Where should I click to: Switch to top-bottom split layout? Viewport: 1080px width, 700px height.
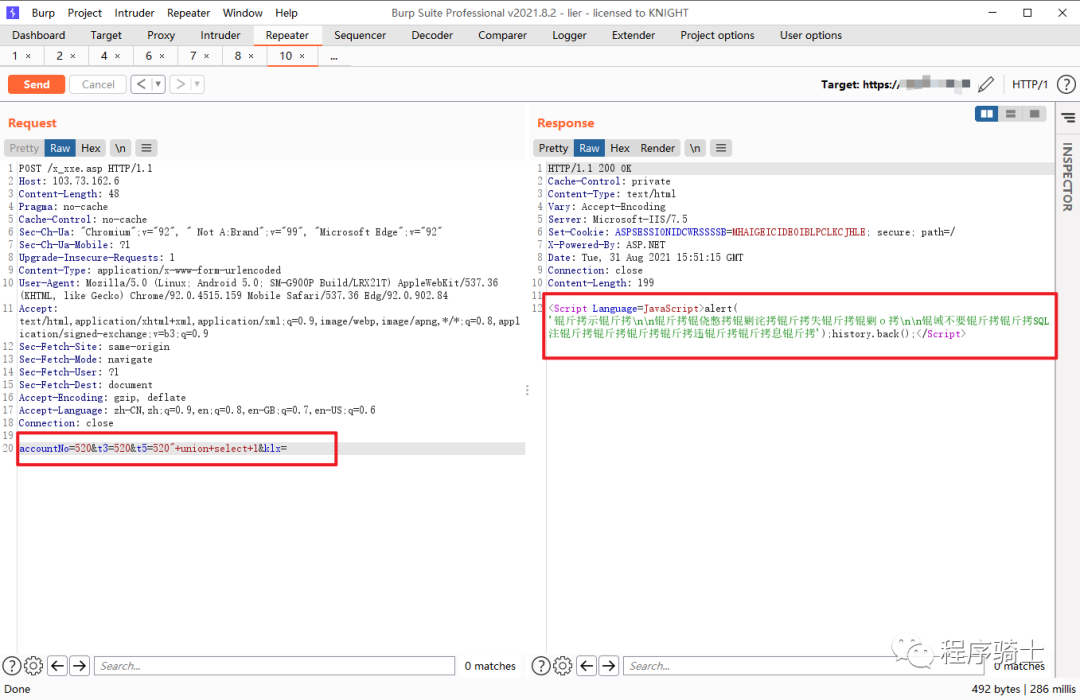point(1011,114)
